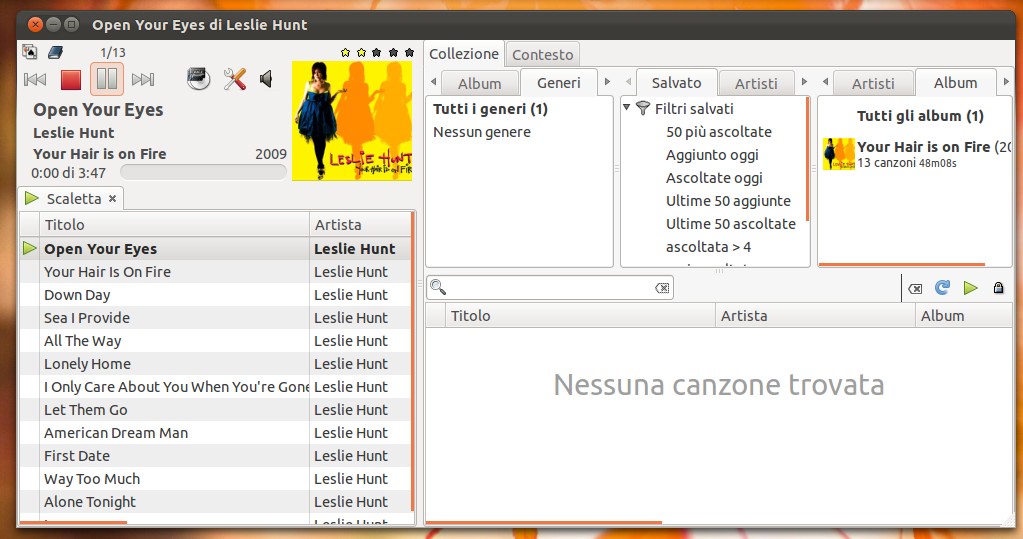Select the Ultime 50 ascoltate filter
The height and width of the screenshot is (539, 1023).
coord(731,223)
